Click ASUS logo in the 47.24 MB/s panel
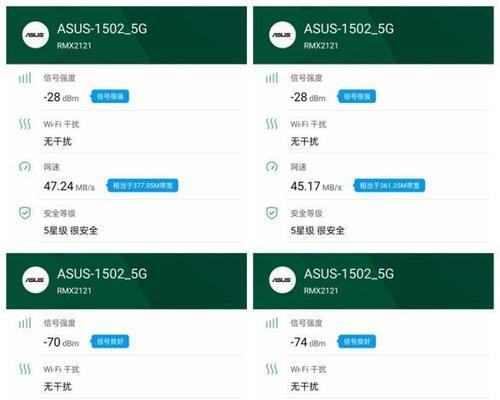This screenshot has height=400, width=500. coord(35,35)
